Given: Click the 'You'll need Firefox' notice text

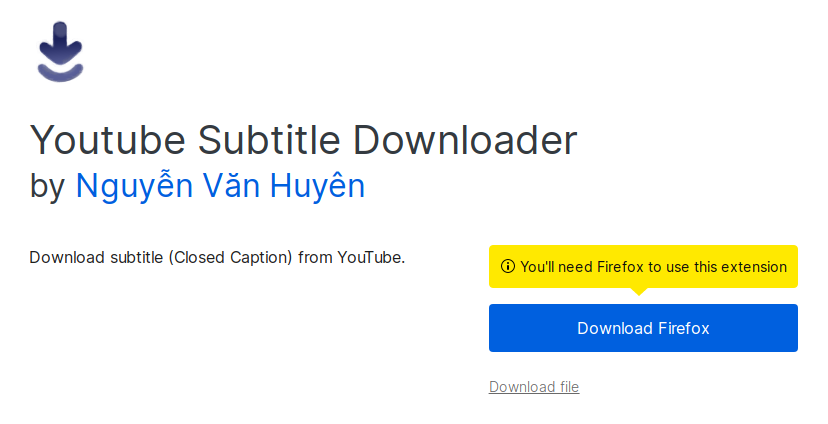Looking at the screenshot, I should [x=653, y=267].
